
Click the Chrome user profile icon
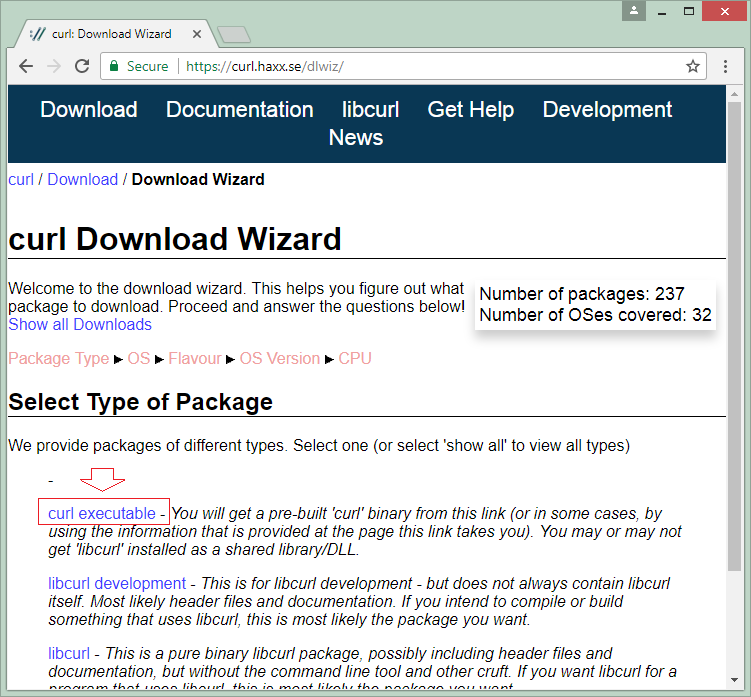pos(634,11)
